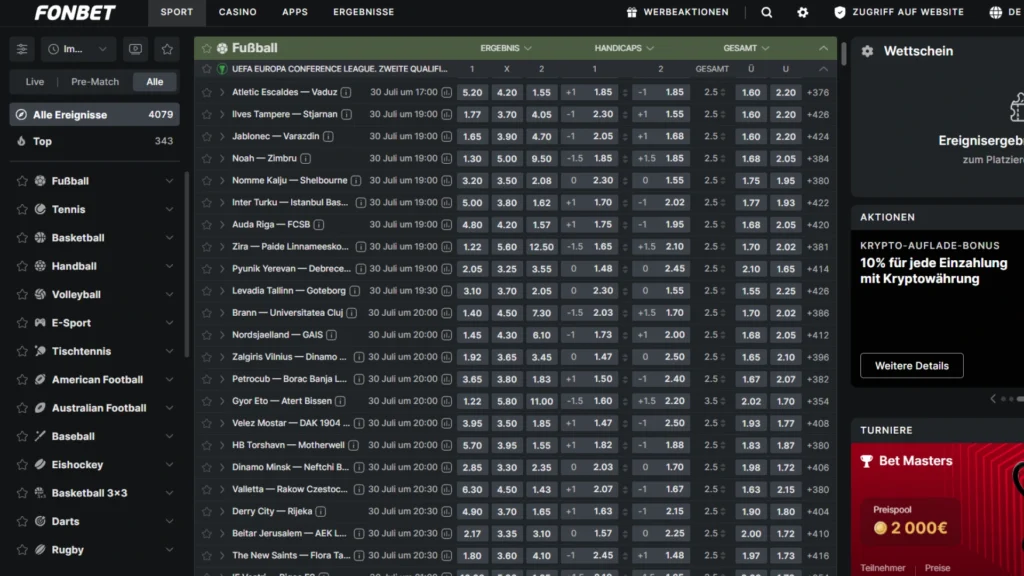Click the Alle Ereignisse compass icon
Image resolution: width=1024 pixels, height=576 pixels.
click(21, 115)
